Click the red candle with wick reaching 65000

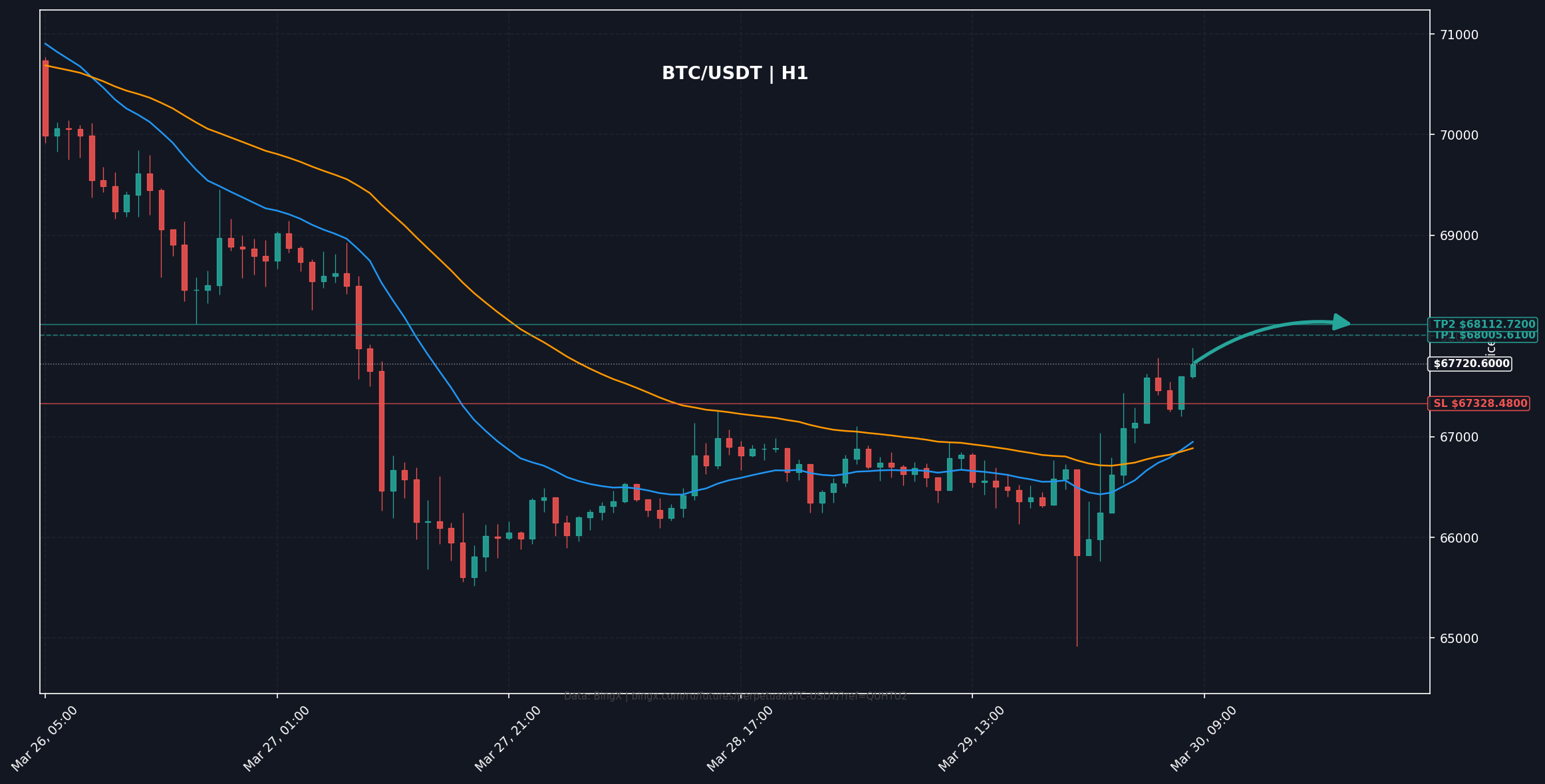1077,512
